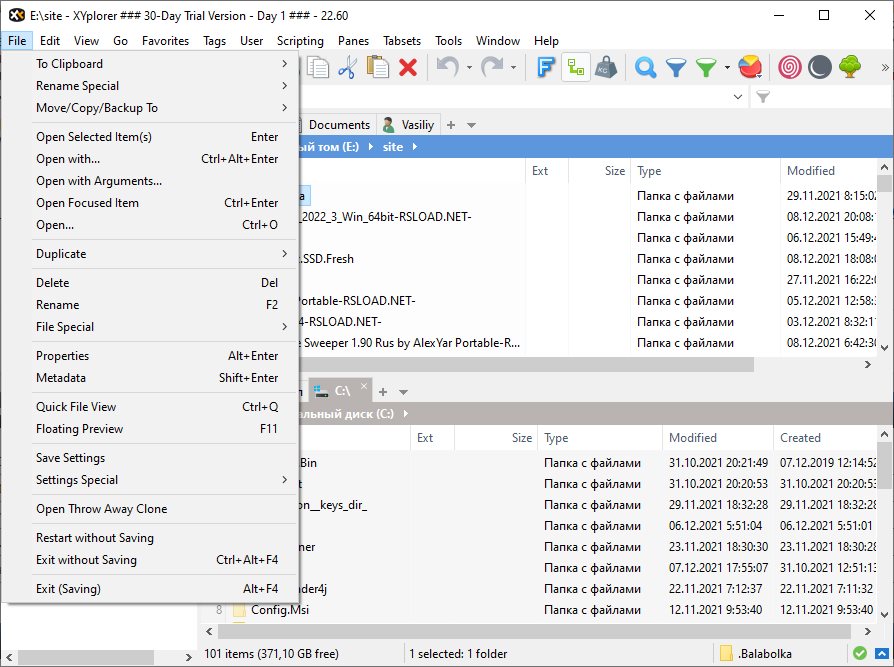This screenshot has height=667, width=894.
Task: Click the pink spiral toolbar icon
Action: point(790,67)
